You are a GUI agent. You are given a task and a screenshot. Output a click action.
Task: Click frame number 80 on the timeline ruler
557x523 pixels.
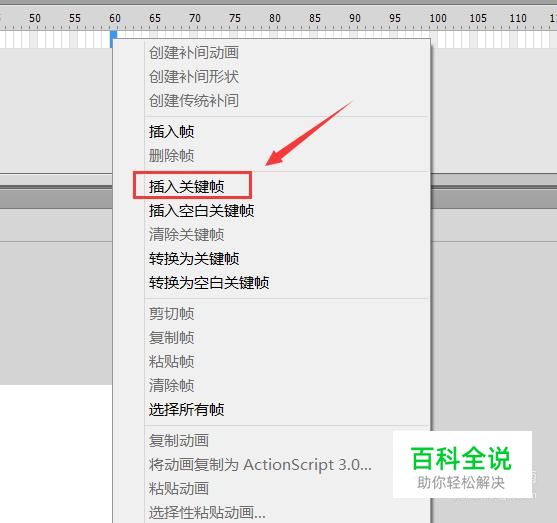tap(275, 18)
